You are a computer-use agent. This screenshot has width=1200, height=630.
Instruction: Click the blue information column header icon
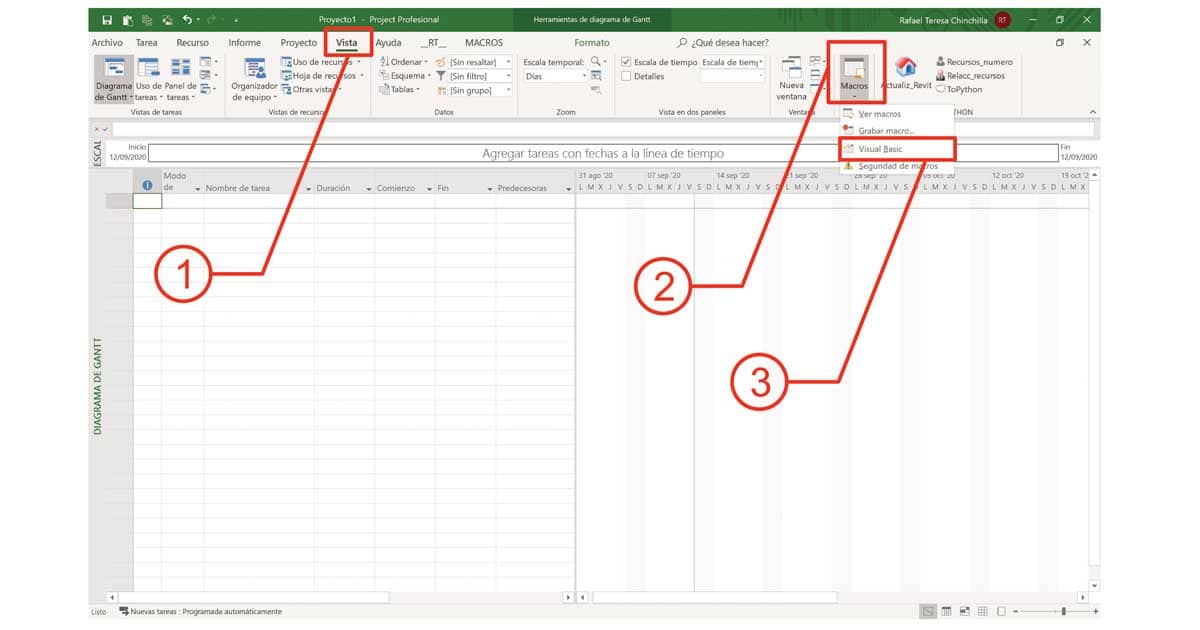point(147,185)
